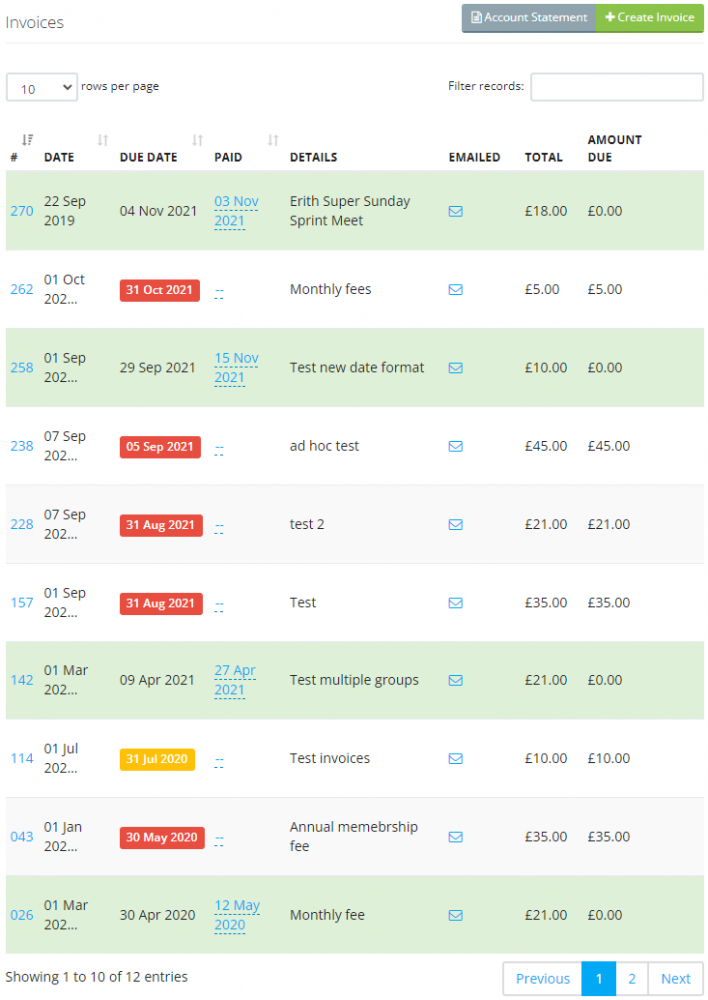Click the Create Invoice button

tap(649, 18)
